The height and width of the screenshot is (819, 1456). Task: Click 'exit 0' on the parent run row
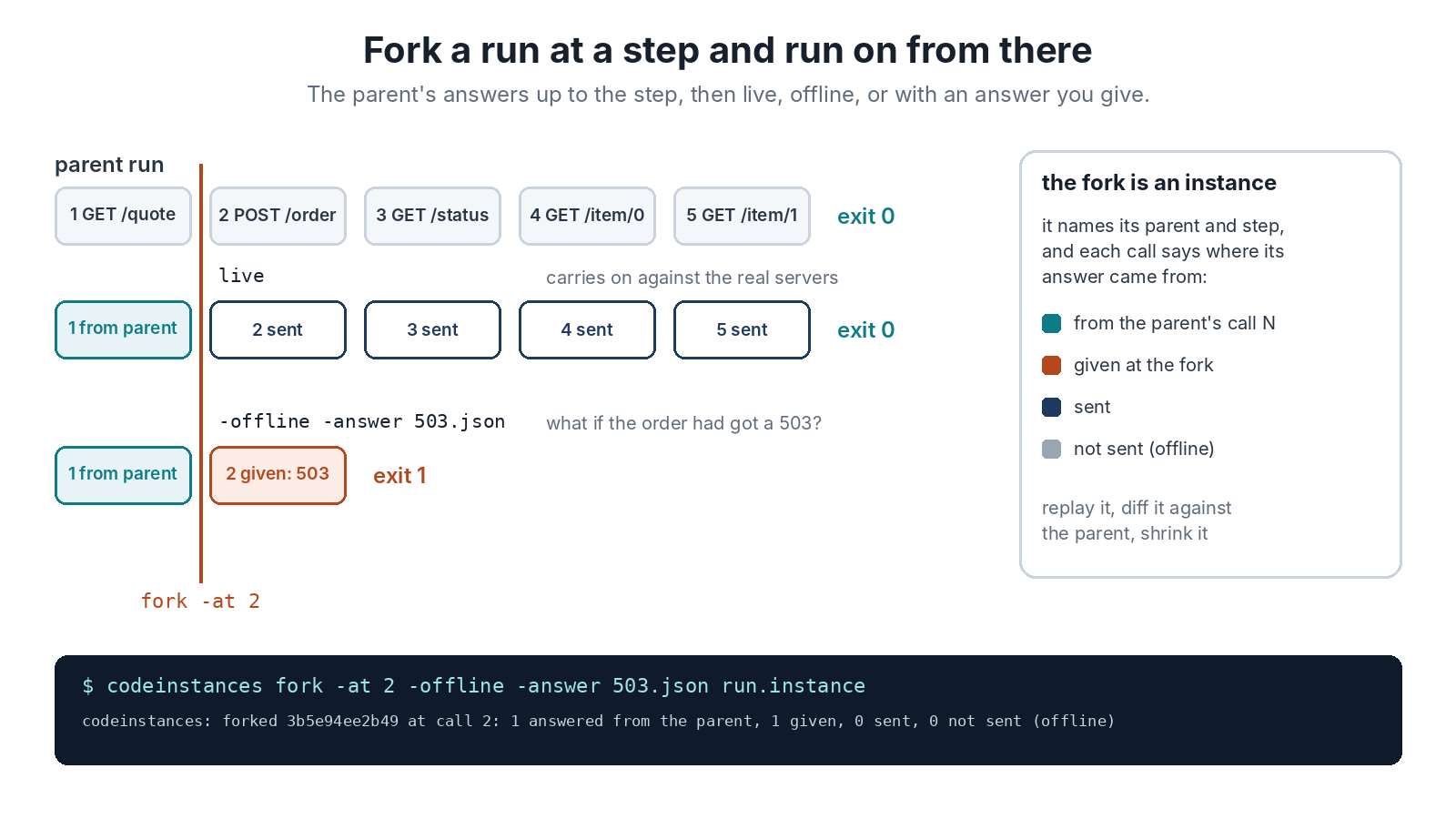[x=865, y=217]
